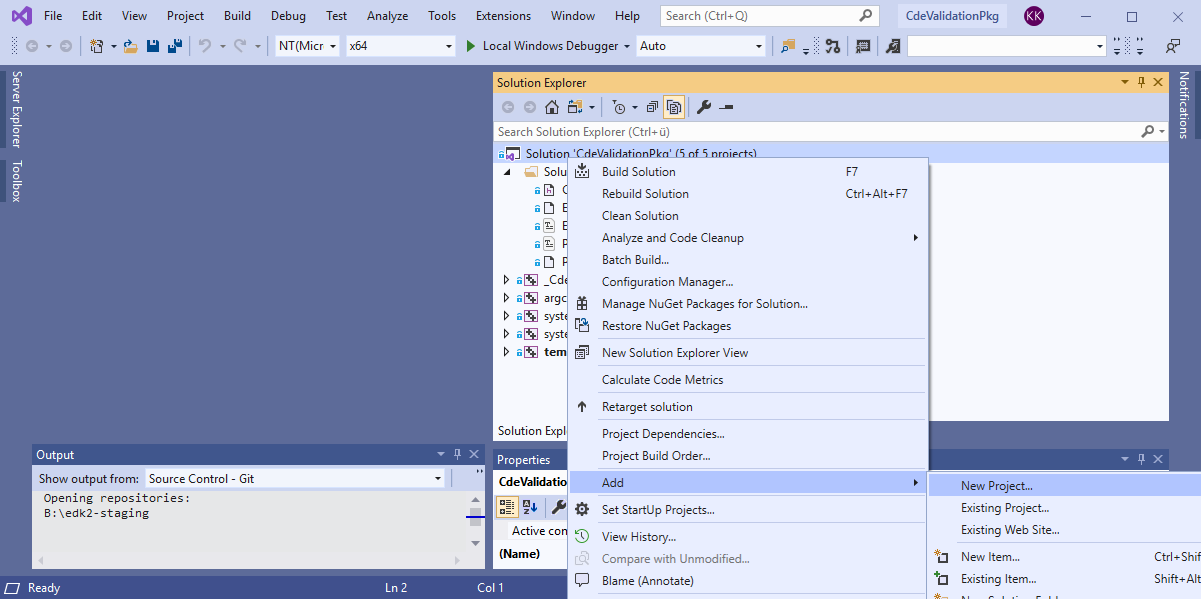Viewport: 1201px width, 599px height.
Task: Pin the Solution Explorer panel
Action: pyautogui.click(x=1142, y=82)
